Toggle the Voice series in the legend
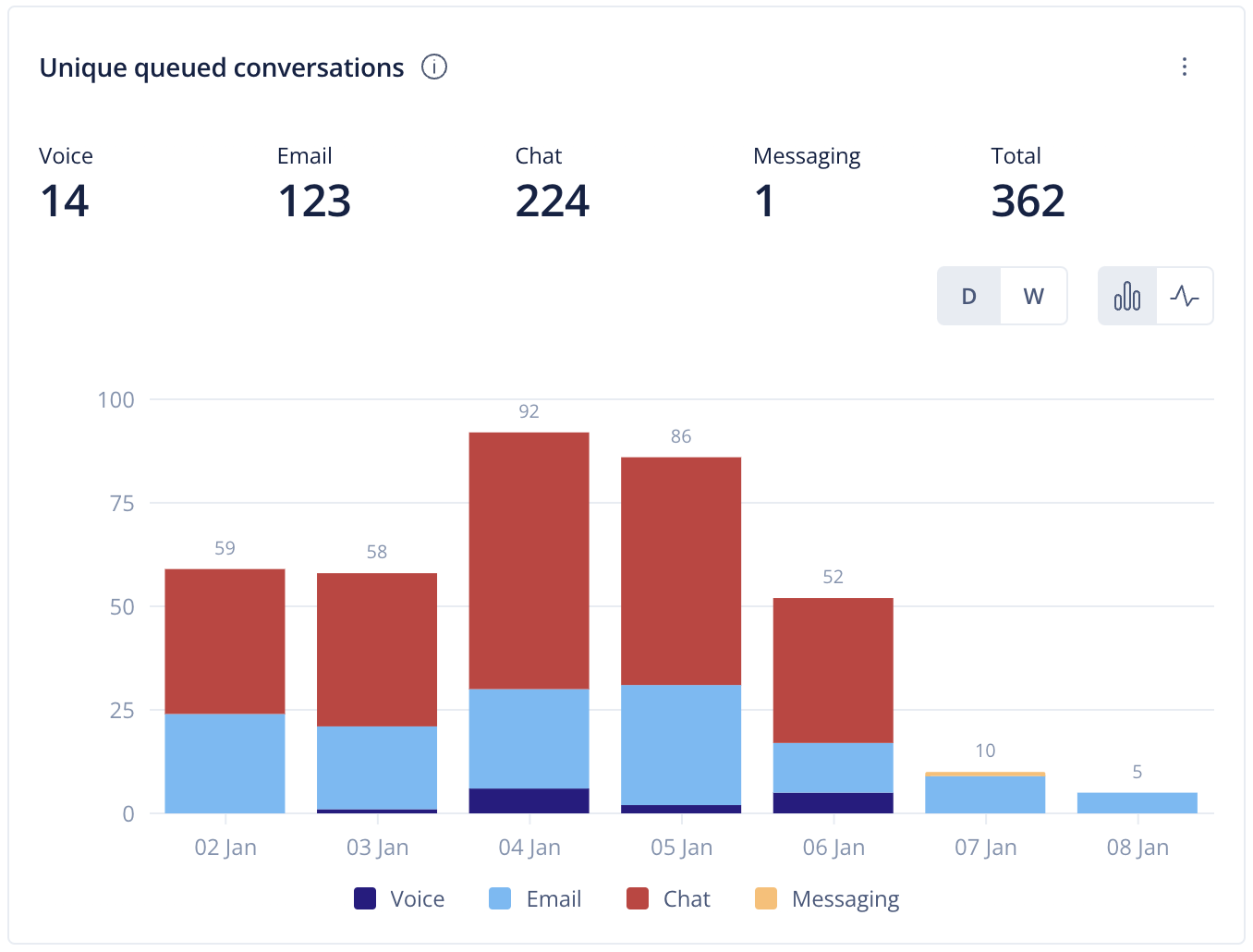The height and width of the screenshot is (952, 1253). pyautogui.click(x=399, y=898)
